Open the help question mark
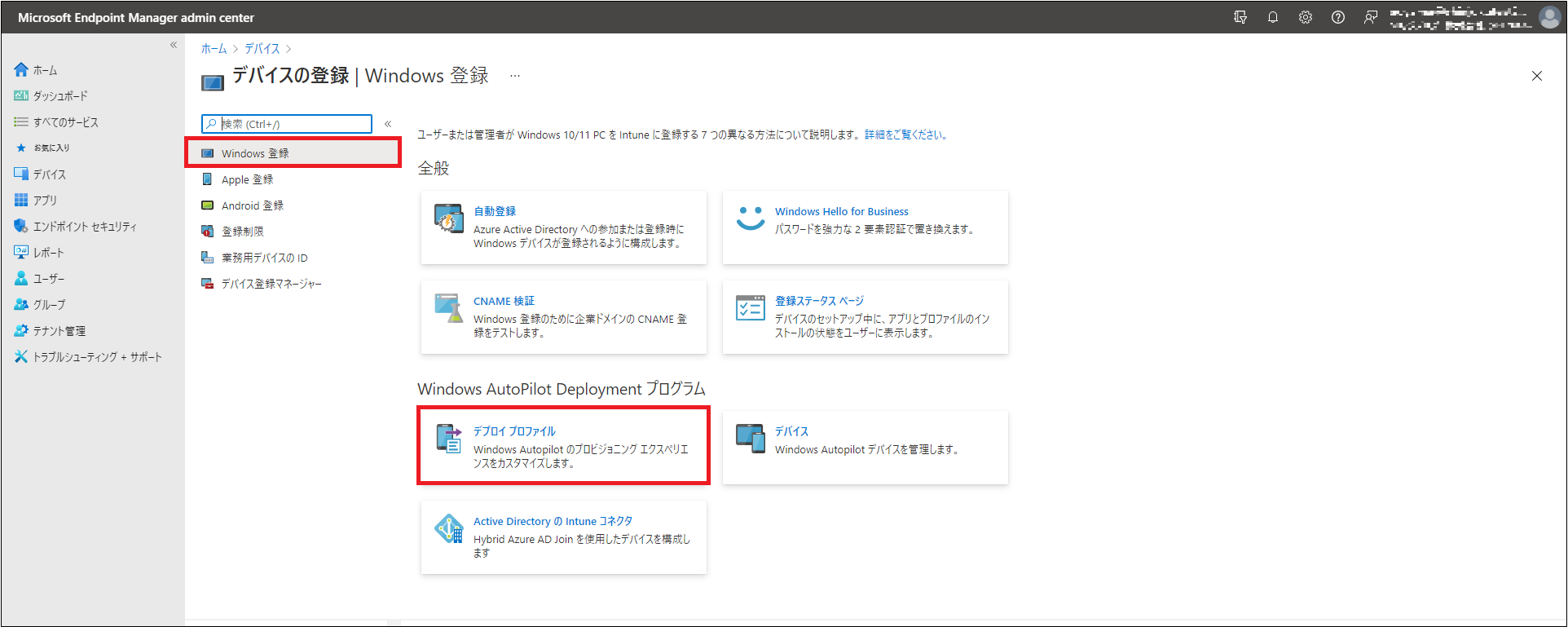The width and height of the screenshot is (1568, 627). tap(1338, 17)
